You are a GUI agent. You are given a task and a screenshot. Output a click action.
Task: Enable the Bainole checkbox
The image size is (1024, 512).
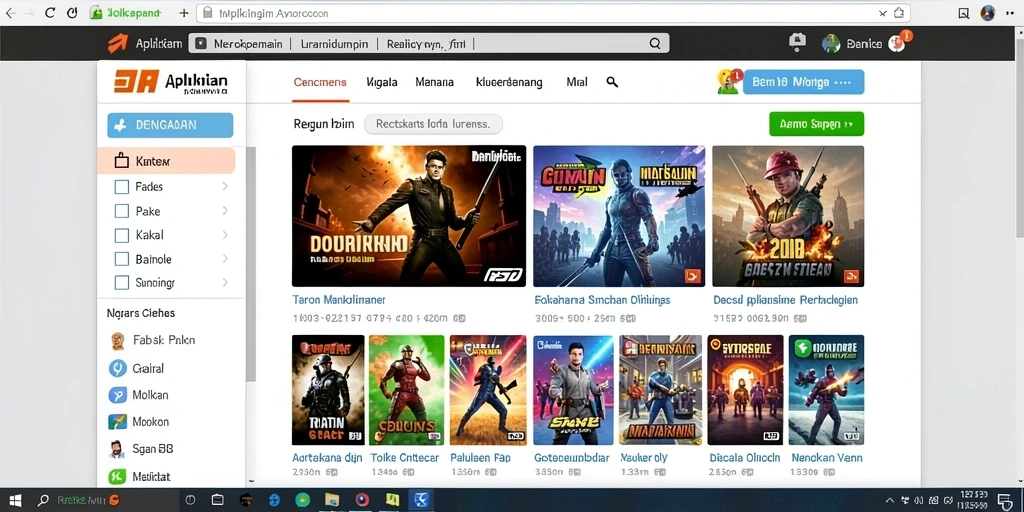pos(121,259)
